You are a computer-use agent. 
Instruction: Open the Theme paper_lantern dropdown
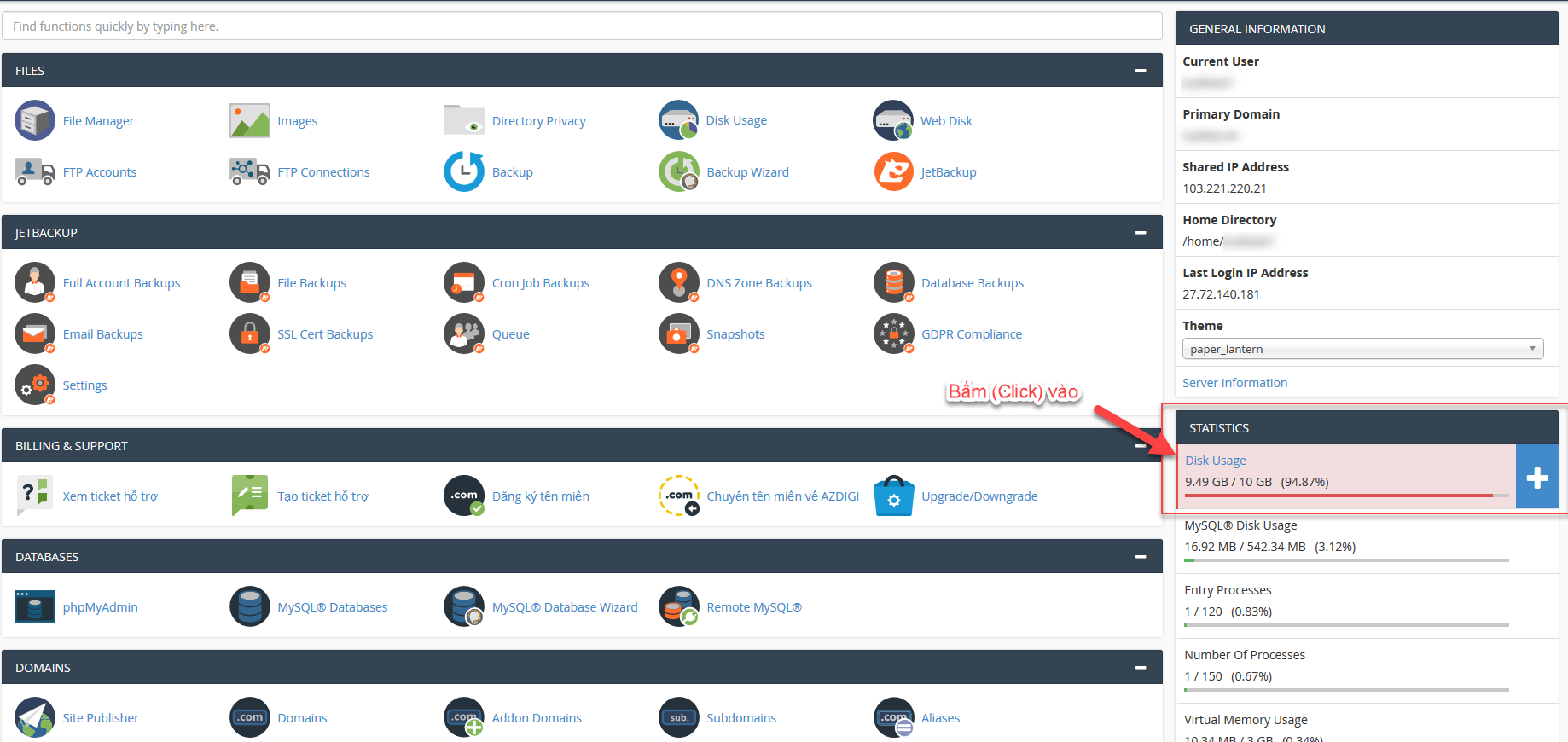pyautogui.click(x=1362, y=349)
